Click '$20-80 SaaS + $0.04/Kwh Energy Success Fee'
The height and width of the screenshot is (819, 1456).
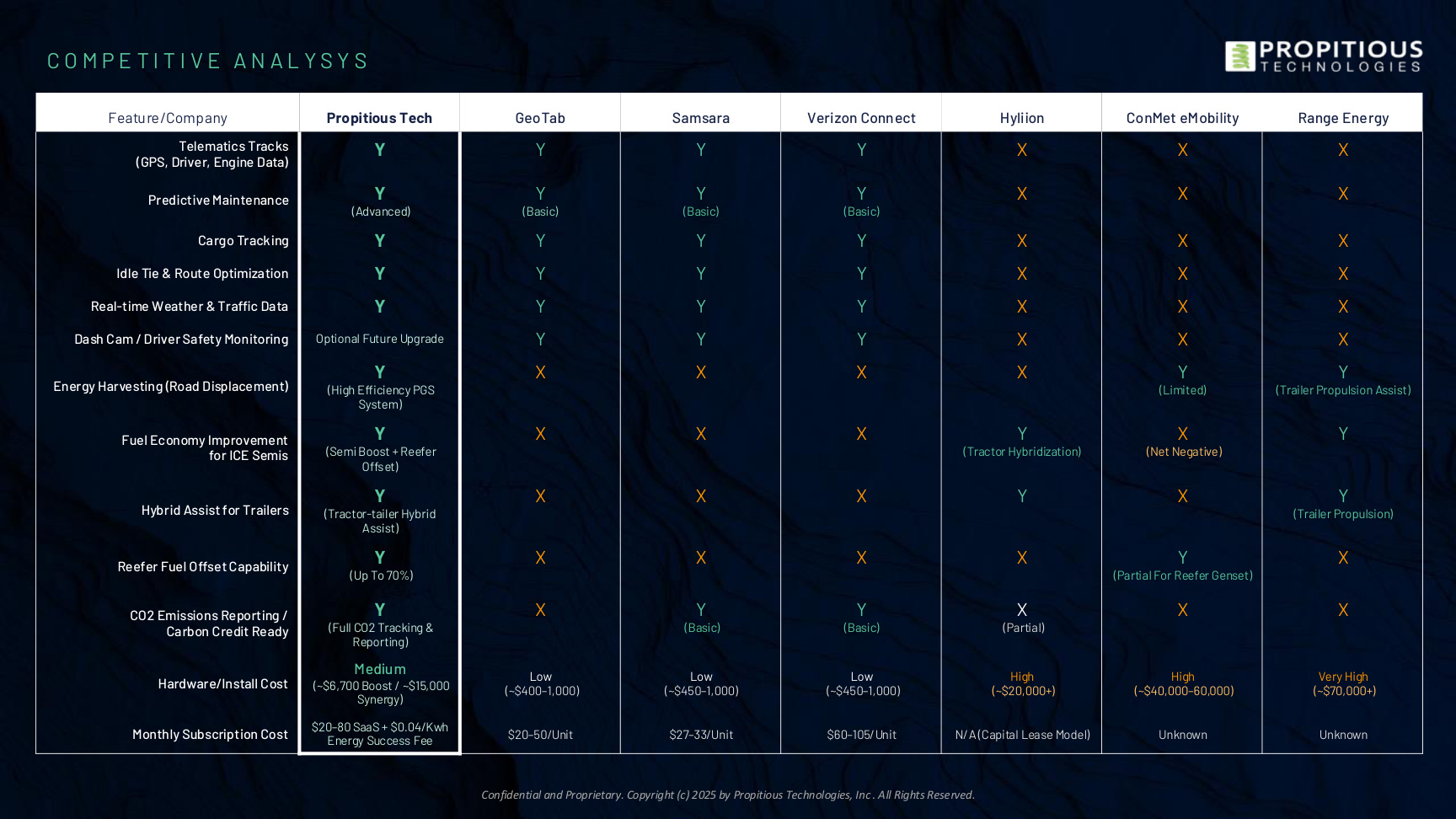click(380, 734)
